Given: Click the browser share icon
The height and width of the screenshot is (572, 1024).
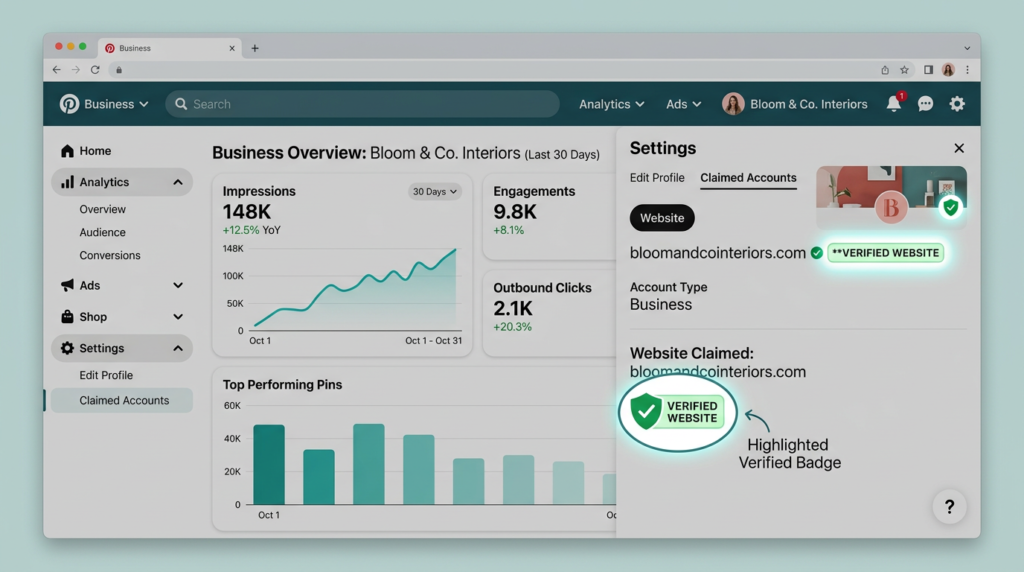Looking at the screenshot, I should (x=885, y=70).
